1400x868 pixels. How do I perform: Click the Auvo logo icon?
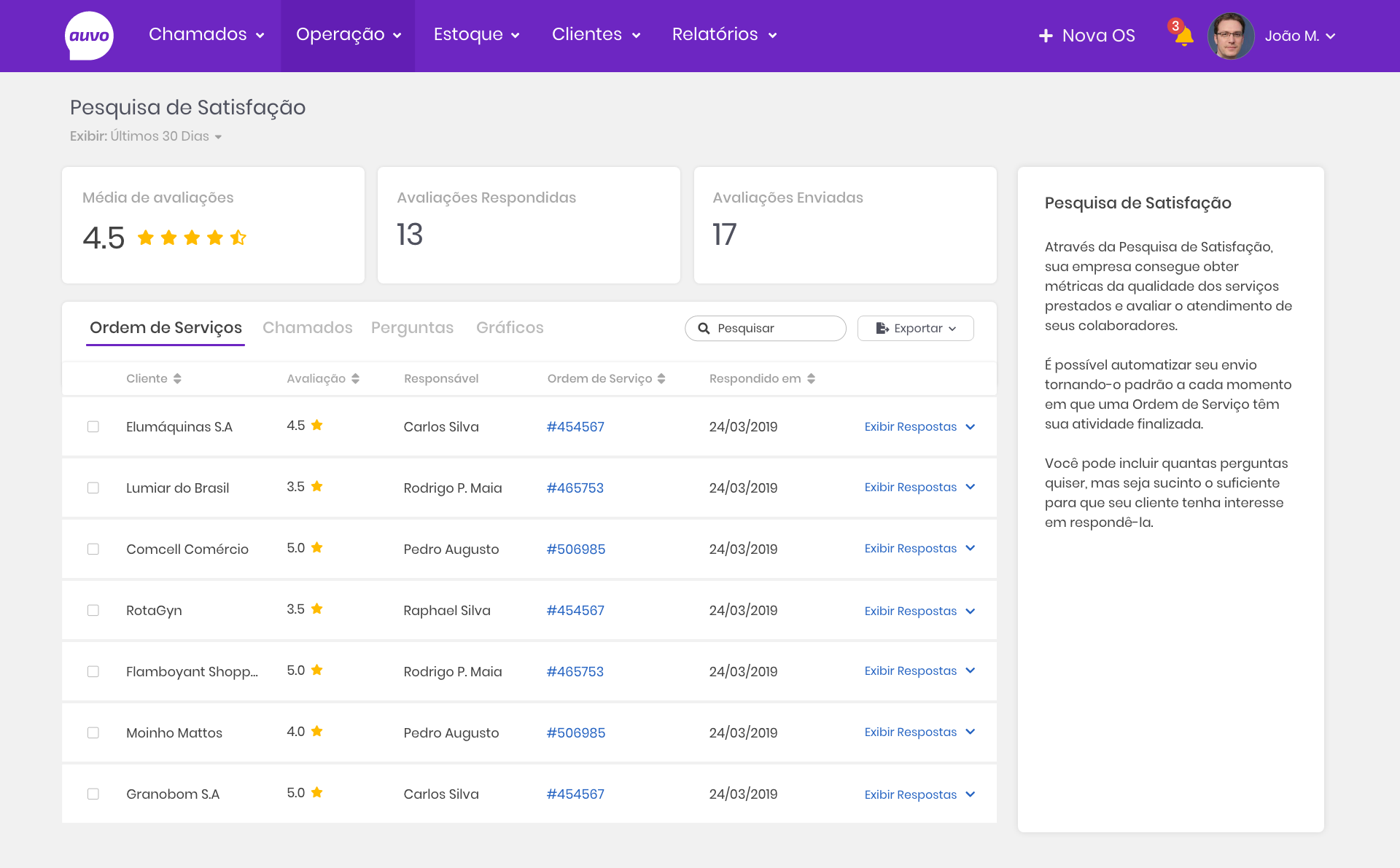89,36
